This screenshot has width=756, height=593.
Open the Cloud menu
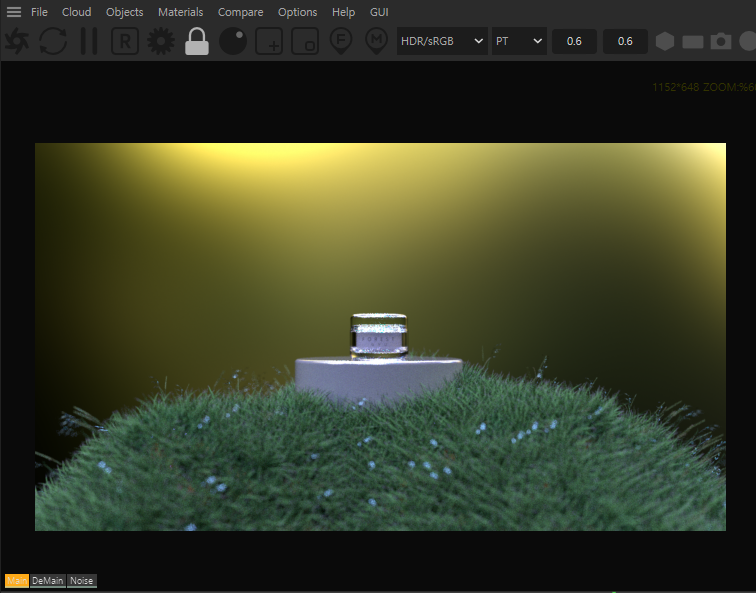(x=76, y=12)
